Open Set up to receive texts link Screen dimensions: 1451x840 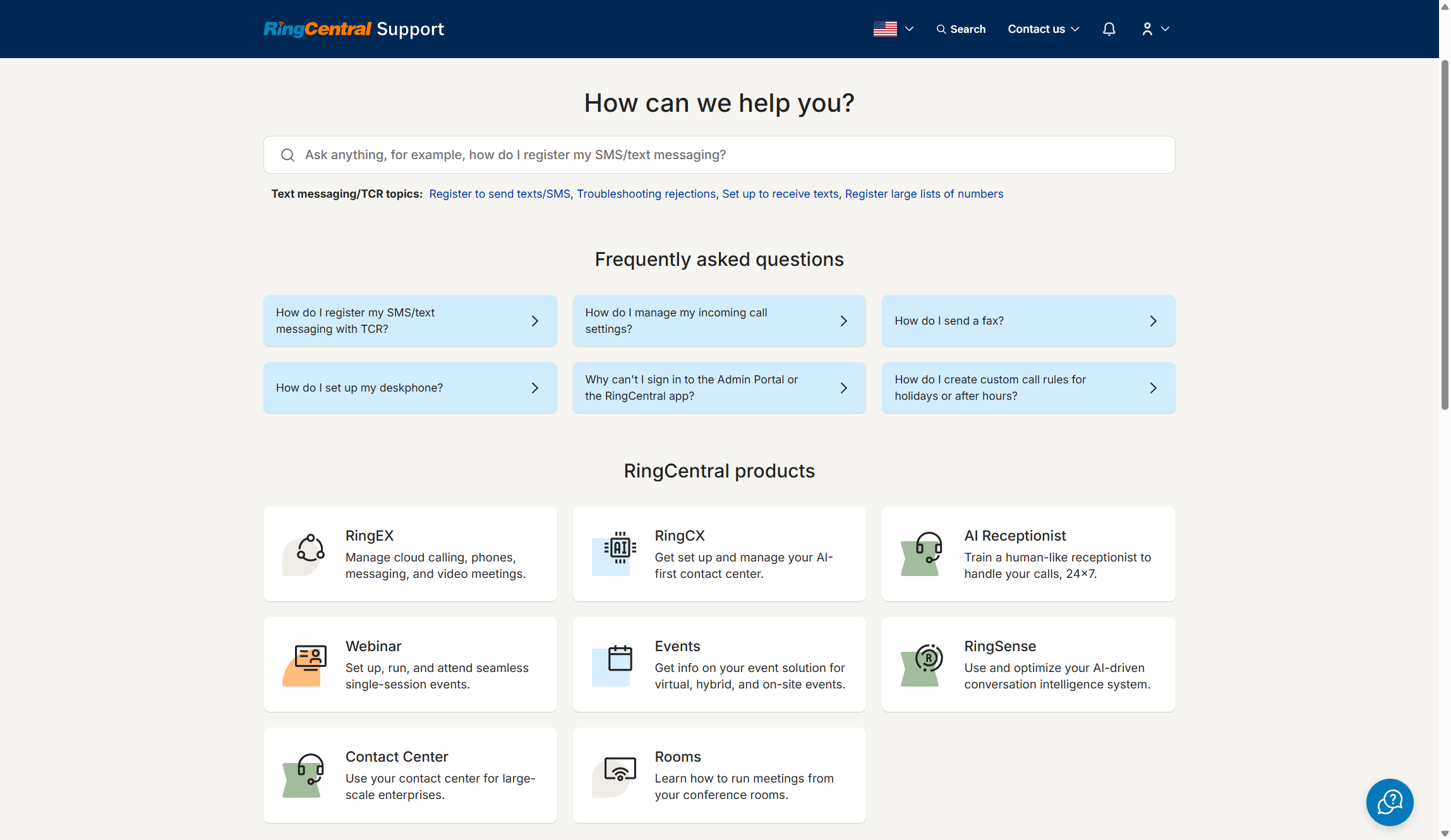tap(780, 194)
